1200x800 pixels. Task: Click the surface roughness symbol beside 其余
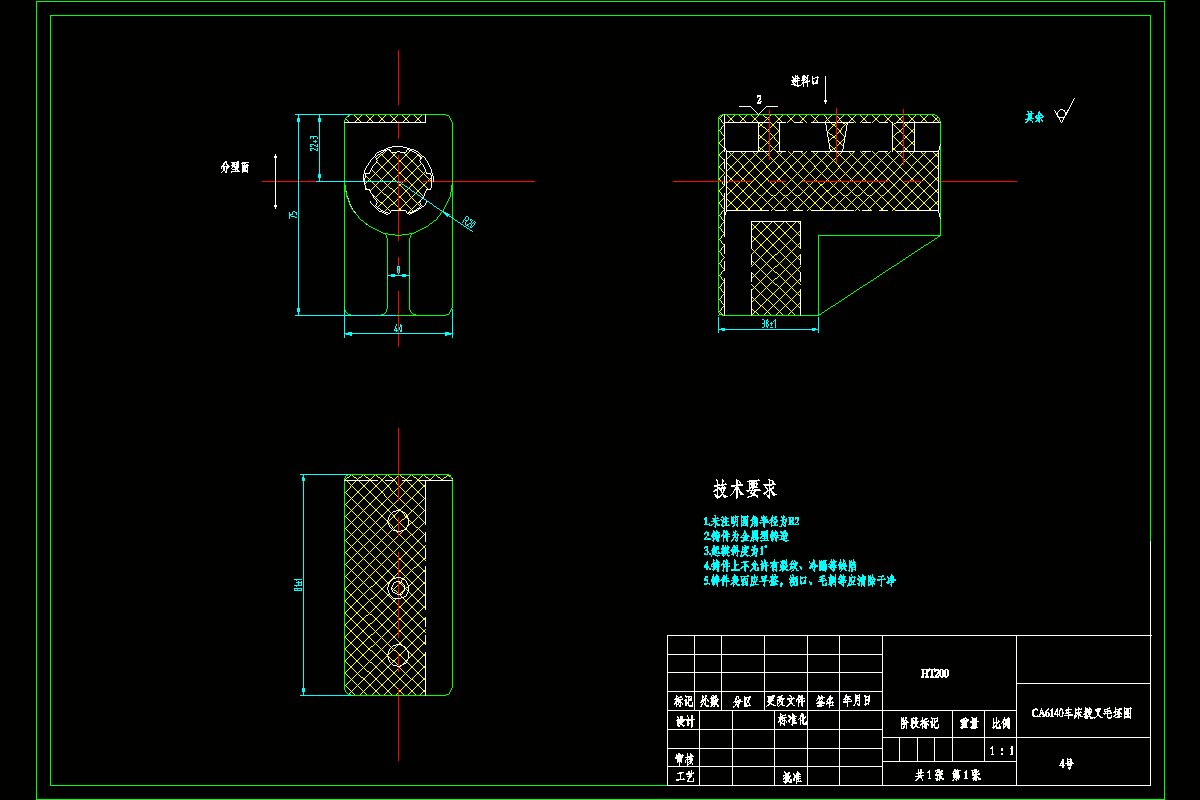(1063, 112)
